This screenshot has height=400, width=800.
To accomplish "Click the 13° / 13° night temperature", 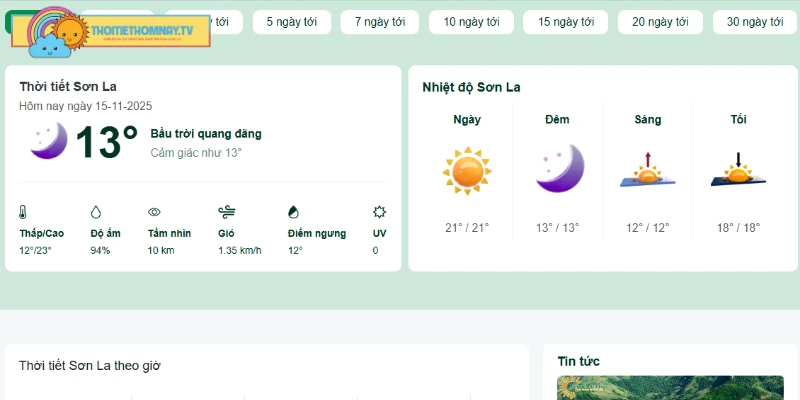I will pyautogui.click(x=558, y=228).
